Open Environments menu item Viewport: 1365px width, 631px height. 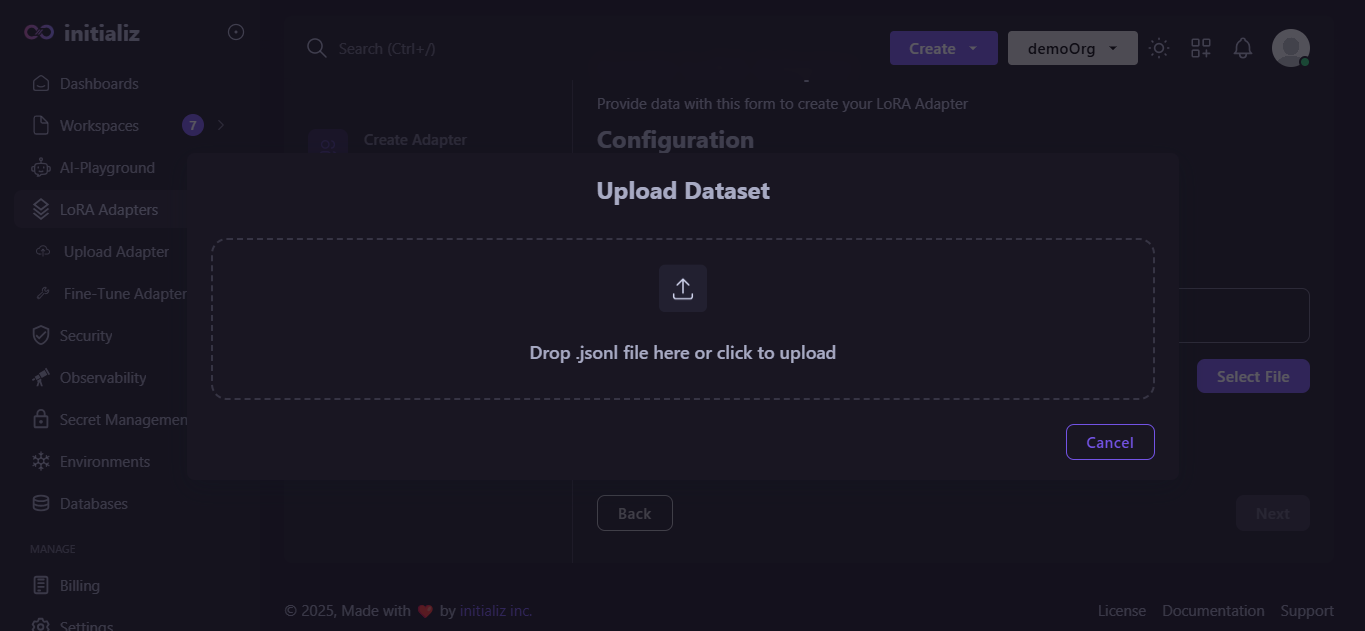(x=105, y=462)
